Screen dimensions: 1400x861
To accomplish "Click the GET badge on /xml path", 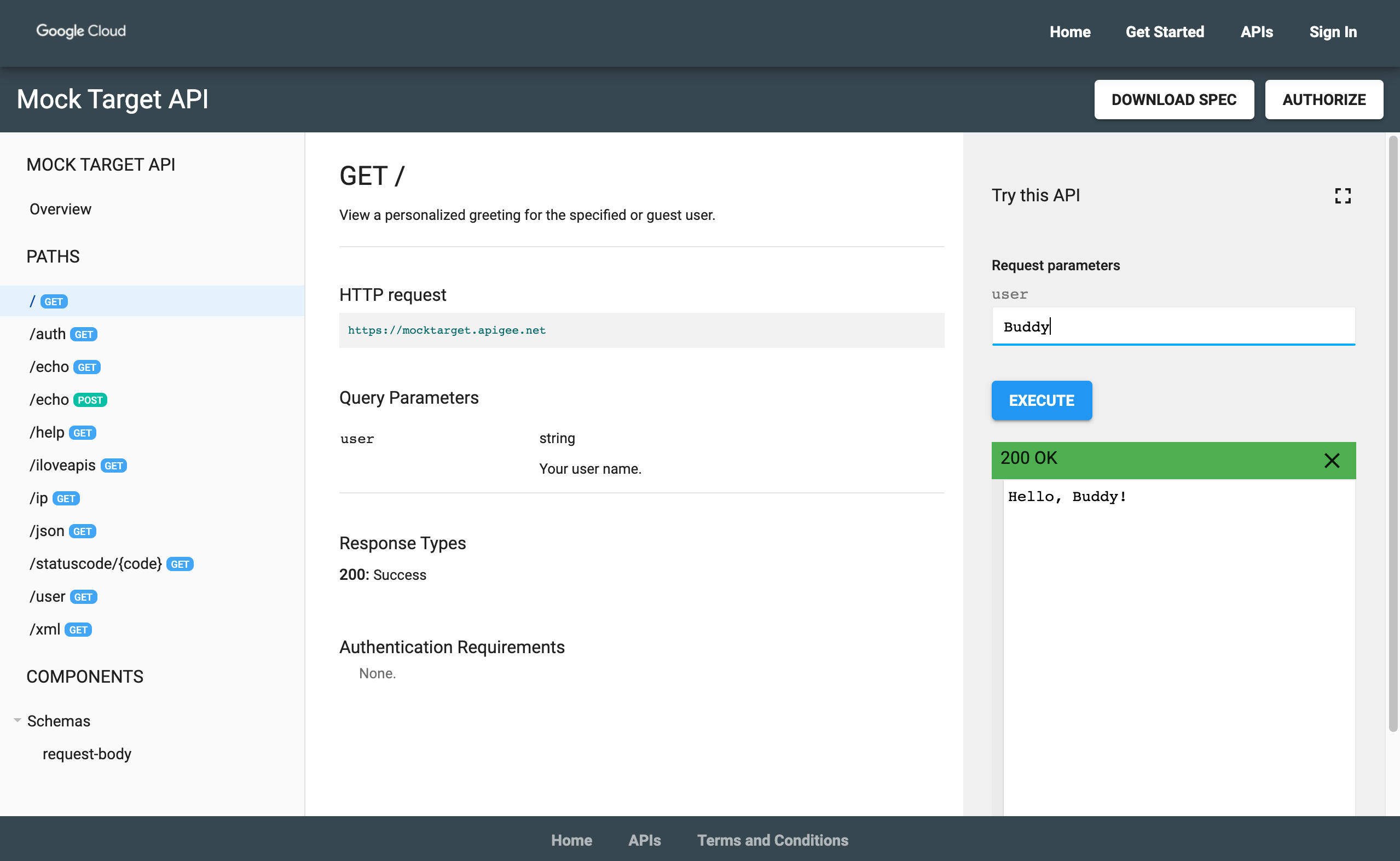I will tap(78, 629).
